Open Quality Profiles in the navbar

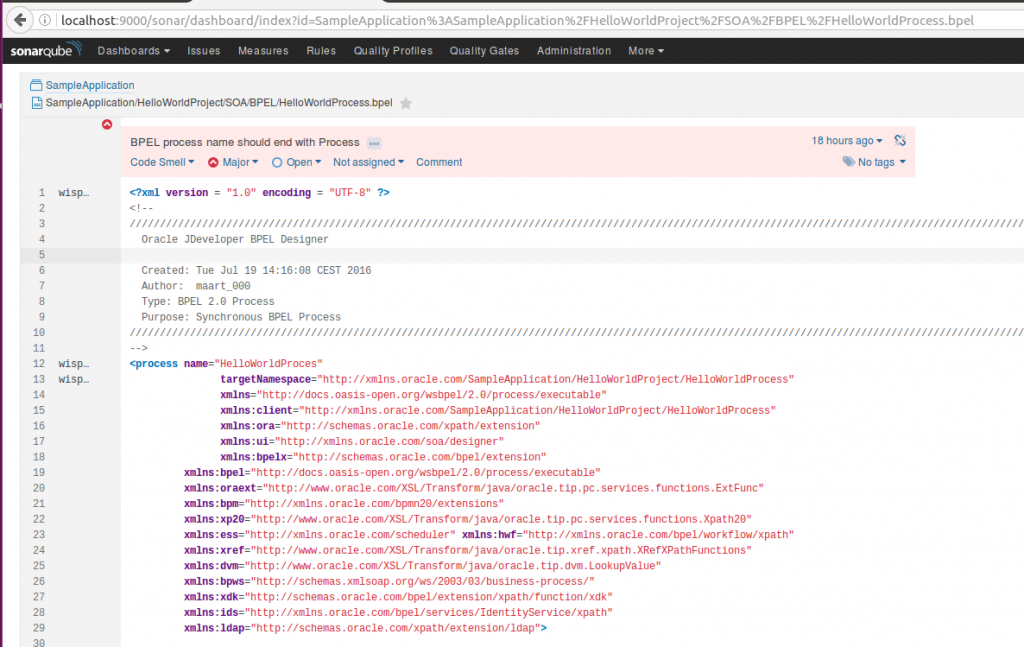click(393, 51)
